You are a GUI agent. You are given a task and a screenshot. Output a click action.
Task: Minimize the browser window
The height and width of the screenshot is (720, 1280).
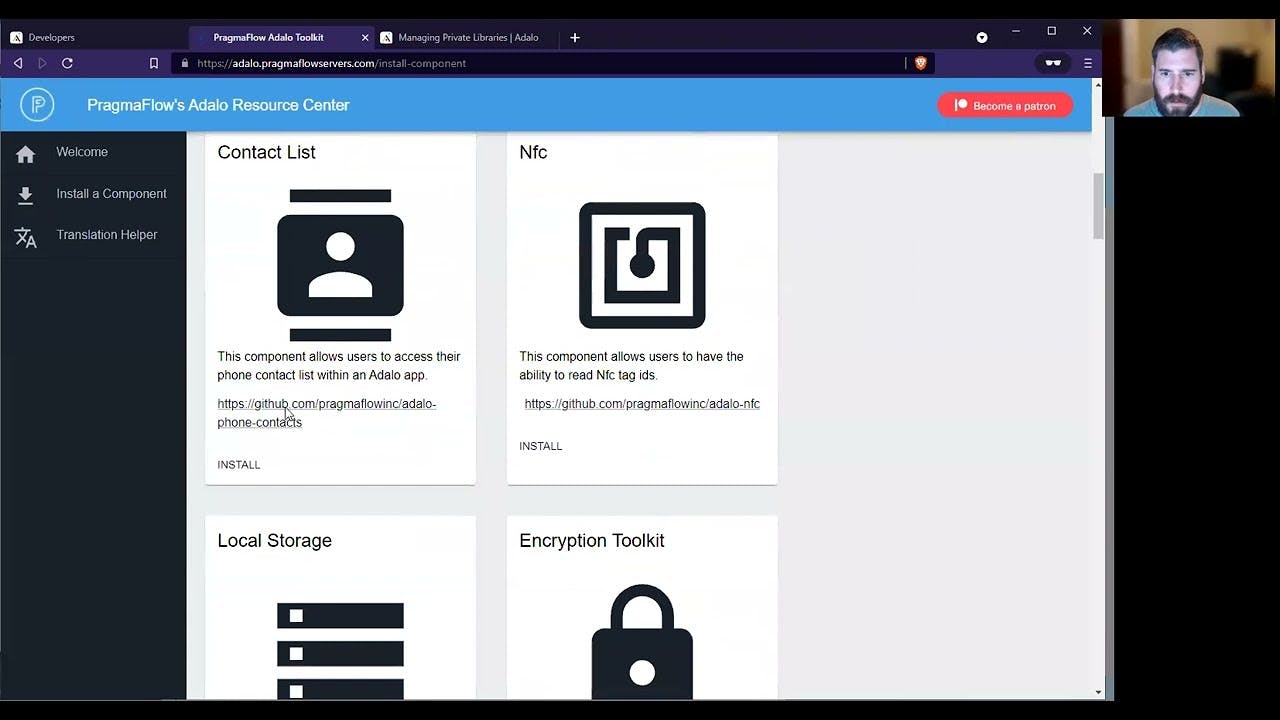[1016, 31]
